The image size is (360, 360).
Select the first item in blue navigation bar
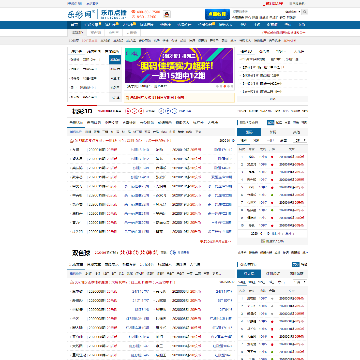(74, 25)
